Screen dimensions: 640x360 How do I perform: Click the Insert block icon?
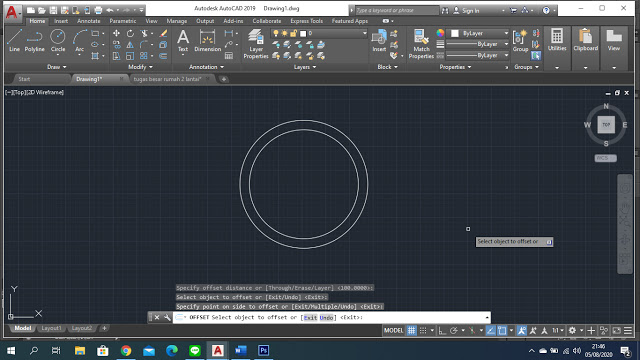point(379,40)
